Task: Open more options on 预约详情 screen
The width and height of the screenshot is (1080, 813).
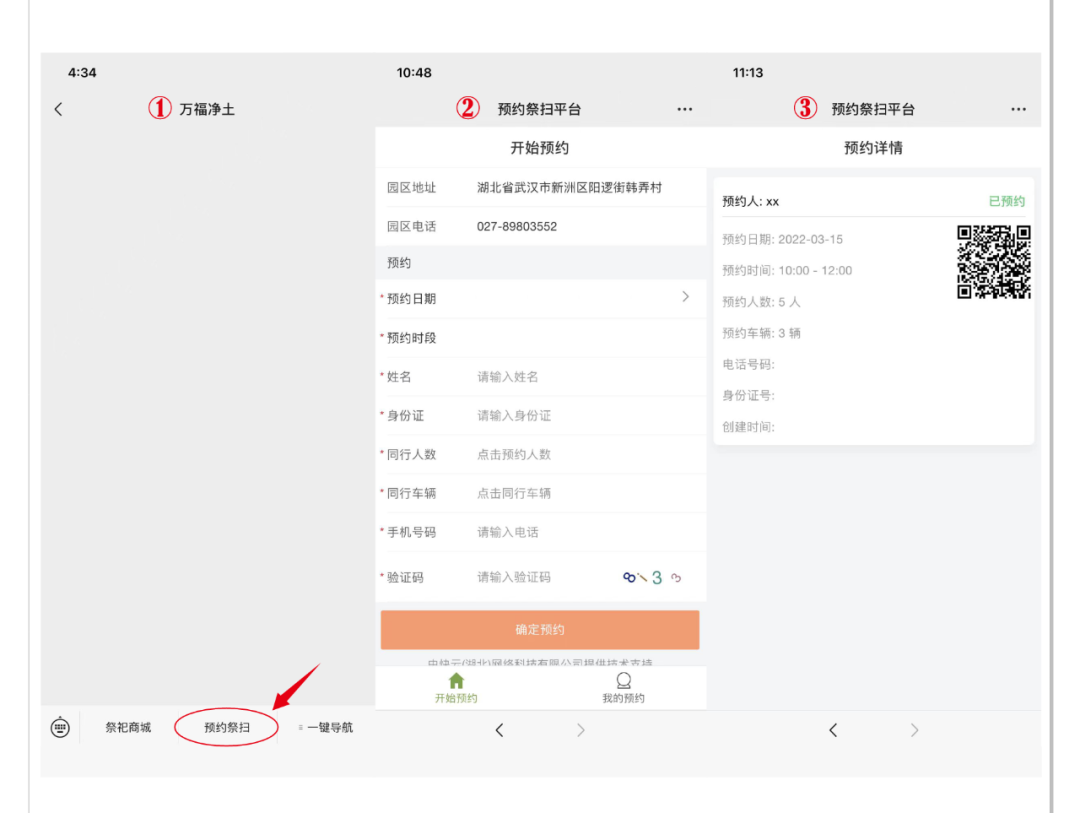Action: 1018,109
